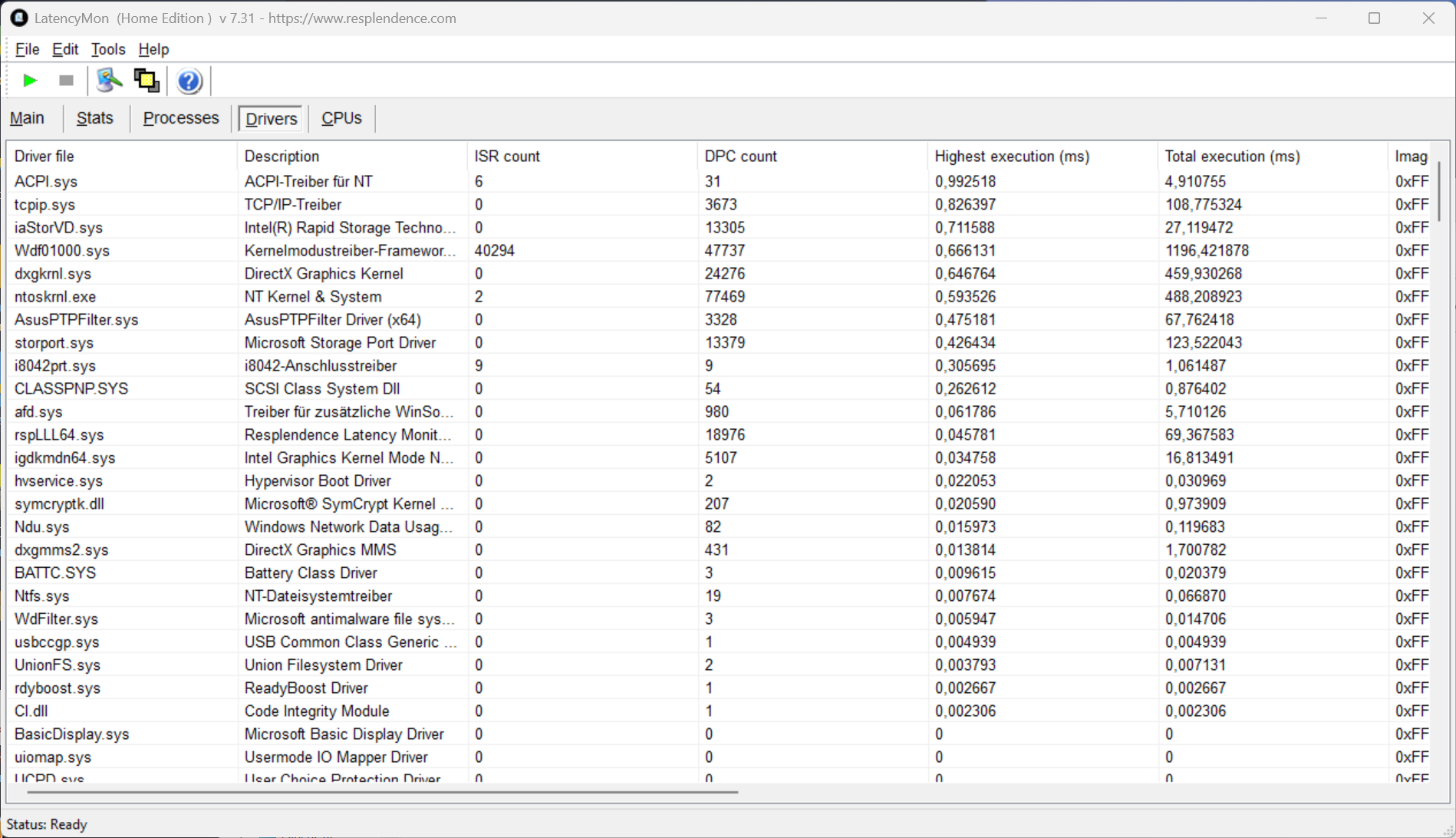Click the DPC count 77469 cell

725,297
